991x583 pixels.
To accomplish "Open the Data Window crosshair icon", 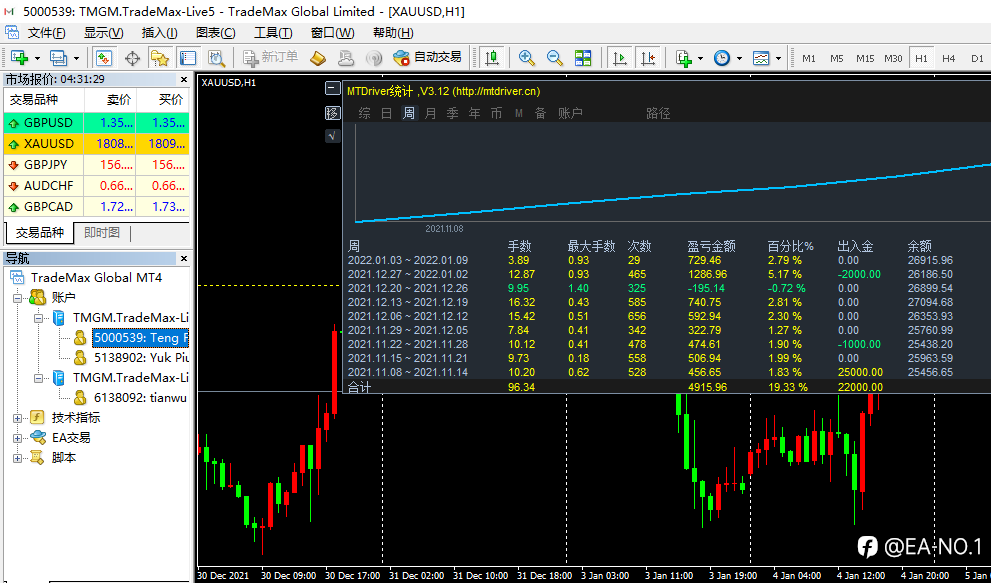I will pos(132,58).
